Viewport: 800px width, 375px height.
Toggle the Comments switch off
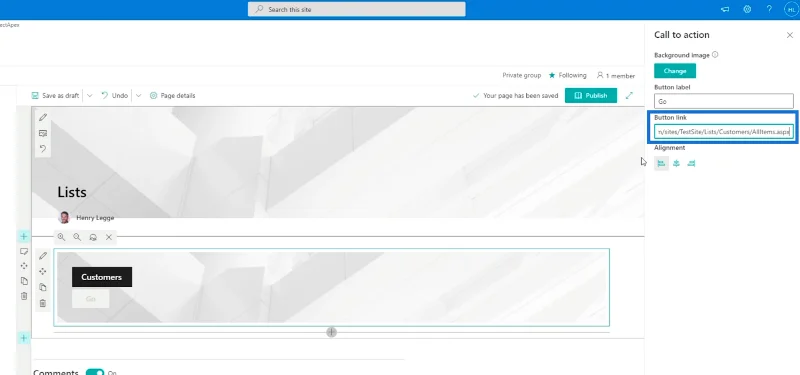[95, 373]
